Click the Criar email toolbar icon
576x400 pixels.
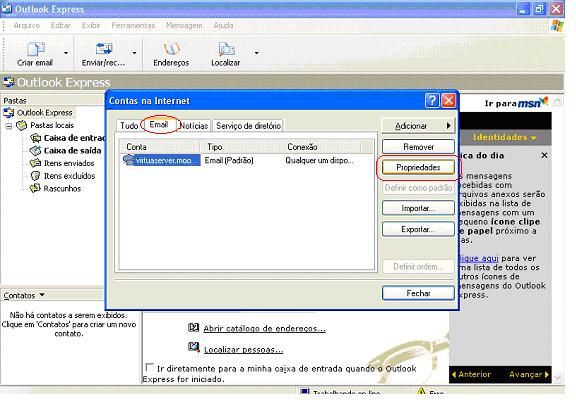pyautogui.click(x=35, y=49)
